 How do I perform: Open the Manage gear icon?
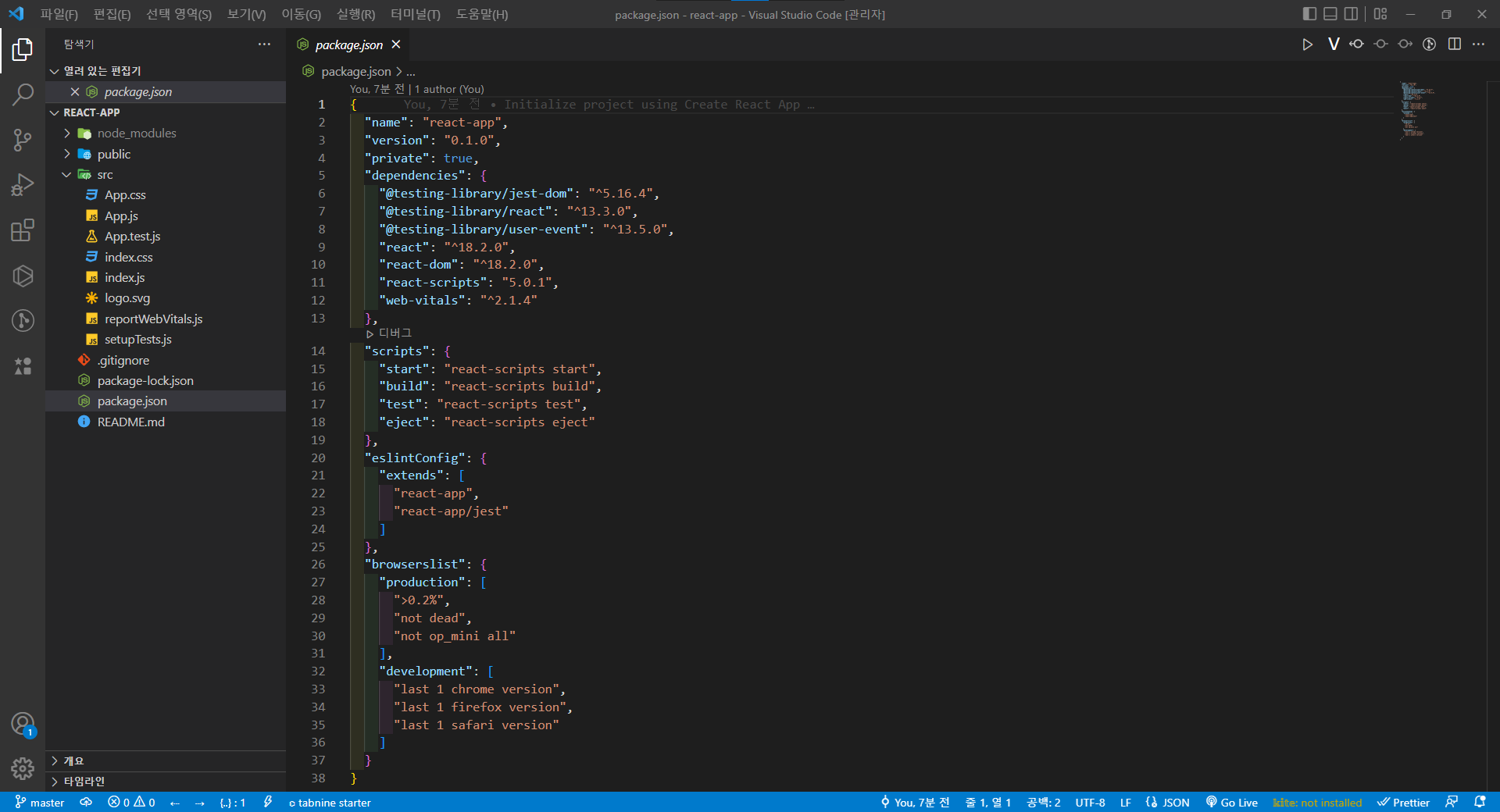(23, 769)
